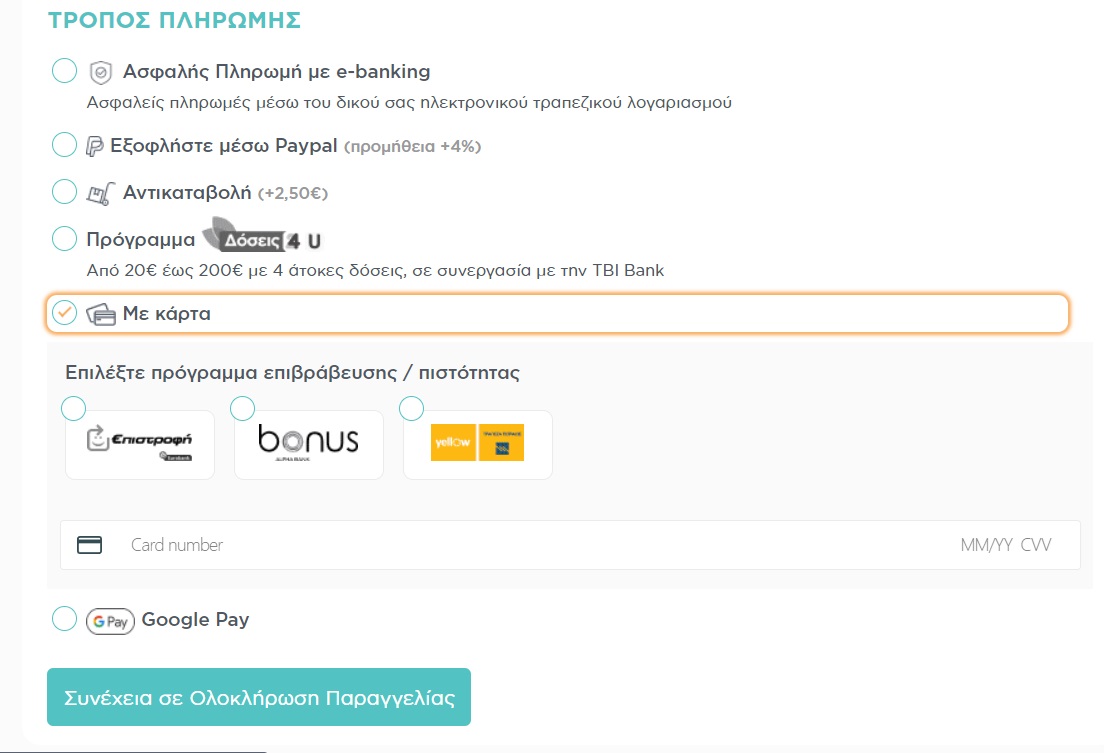Click the Δόσεις 4 U logo
The height and width of the screenshot is (753, 1104).
click(x=262, y=237)
